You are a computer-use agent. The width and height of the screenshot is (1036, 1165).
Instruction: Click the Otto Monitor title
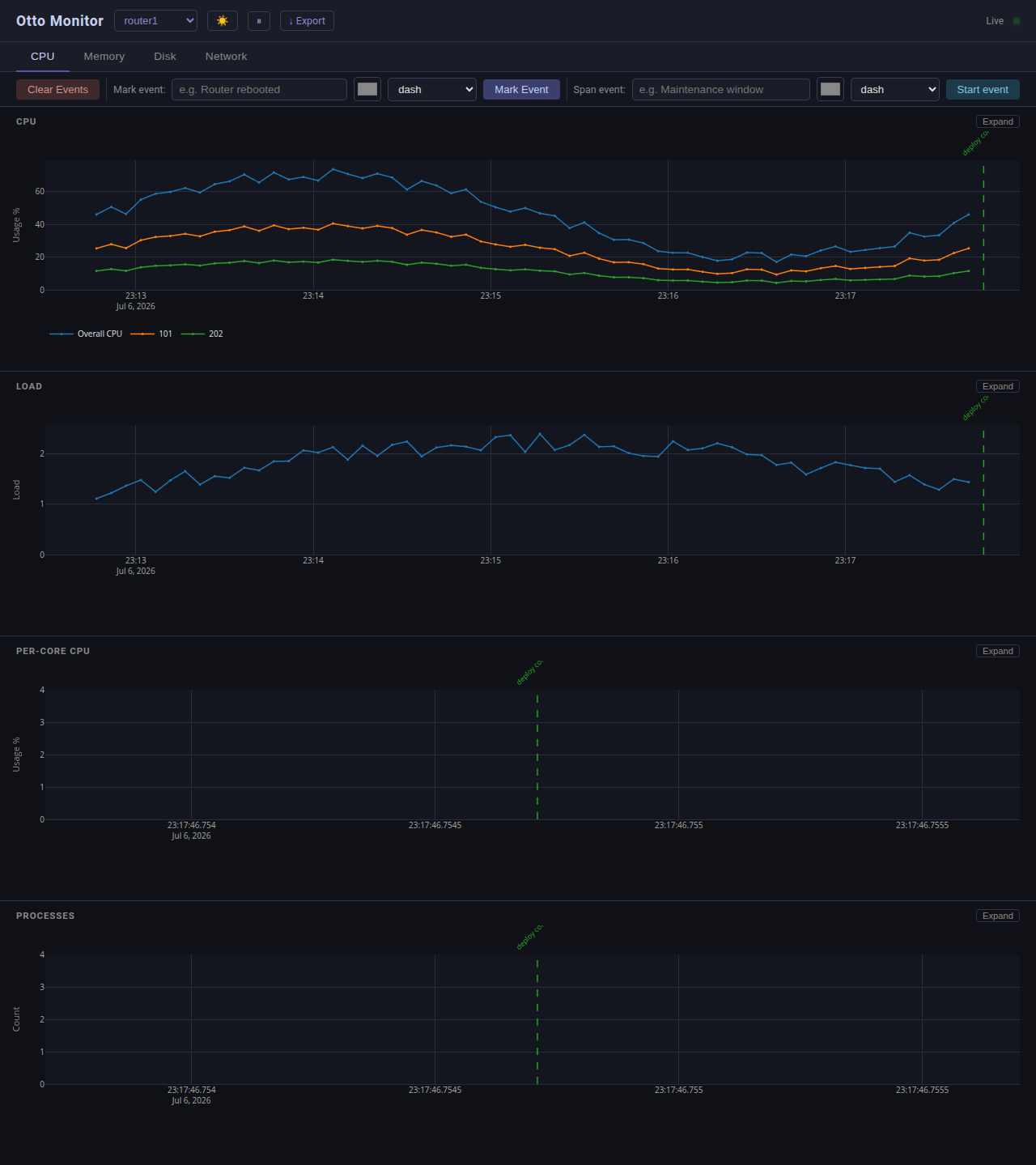pos(60,21)
